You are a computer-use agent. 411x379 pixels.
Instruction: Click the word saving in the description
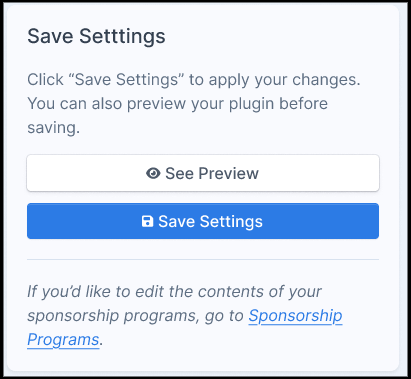click(52, 128)
